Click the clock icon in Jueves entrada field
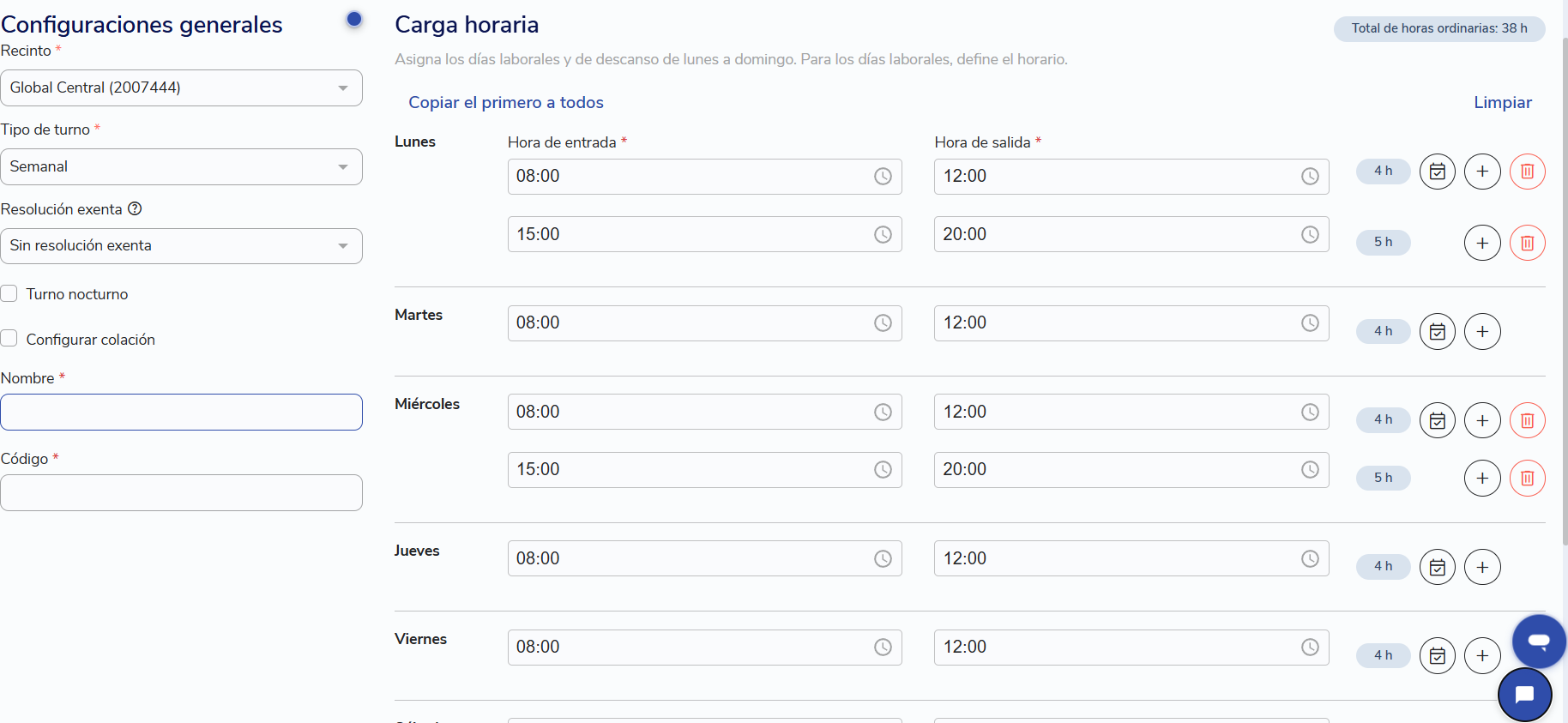 tap(883, 558)
